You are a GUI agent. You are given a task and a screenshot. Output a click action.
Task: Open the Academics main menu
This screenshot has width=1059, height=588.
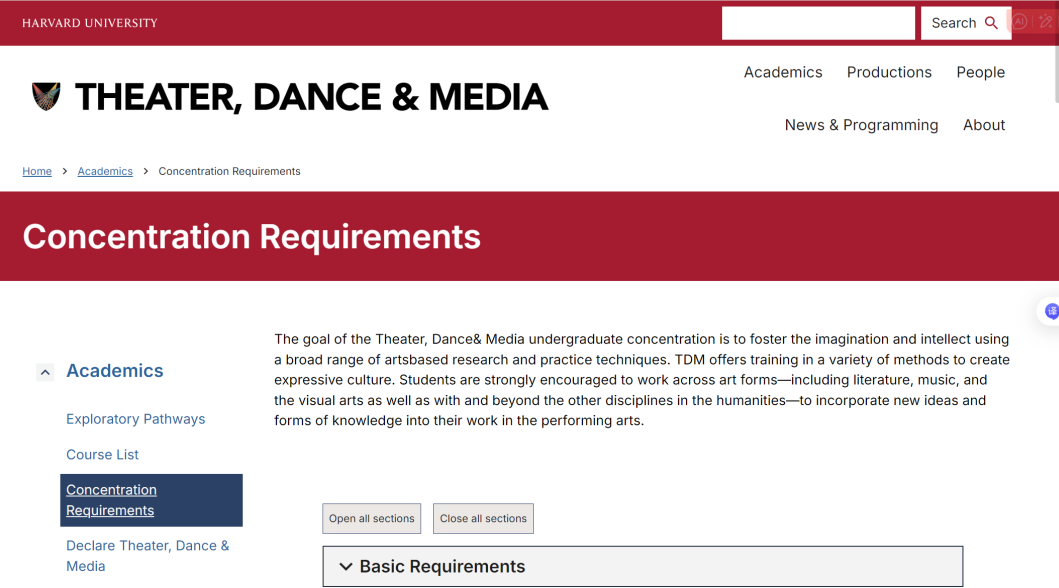pos(783,72)
